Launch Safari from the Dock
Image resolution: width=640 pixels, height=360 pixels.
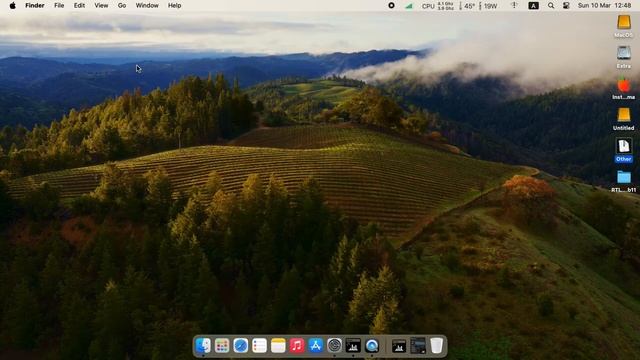tap(241, 346)
